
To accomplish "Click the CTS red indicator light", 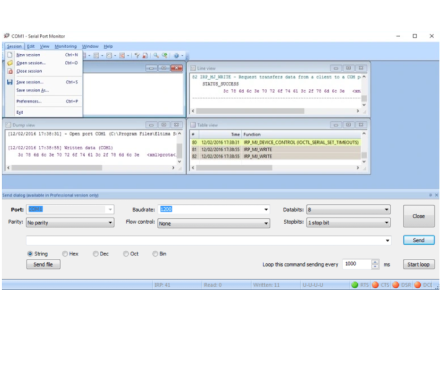I will point(375,285).
